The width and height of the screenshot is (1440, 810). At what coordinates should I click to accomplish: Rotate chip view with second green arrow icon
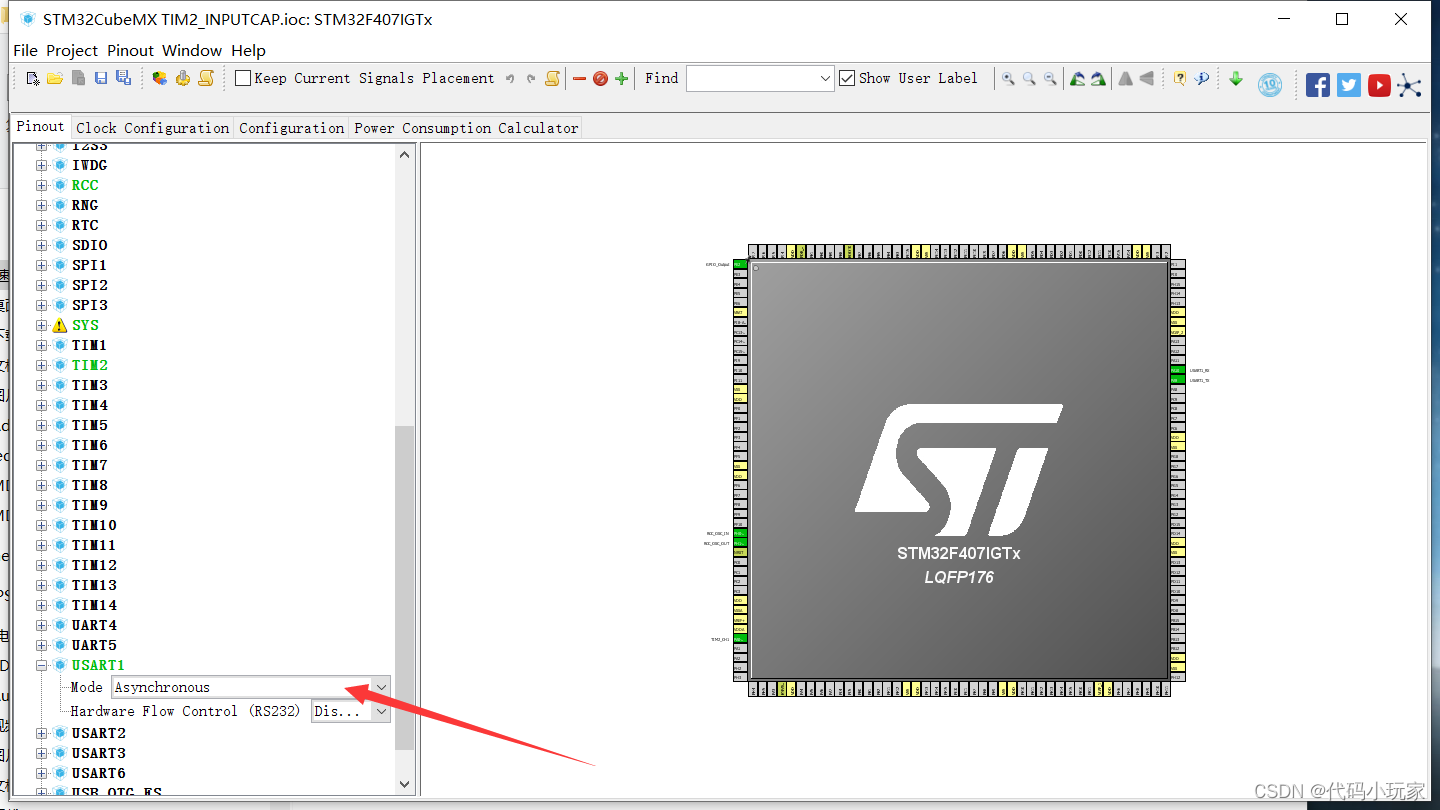[x=1098, y=78]
